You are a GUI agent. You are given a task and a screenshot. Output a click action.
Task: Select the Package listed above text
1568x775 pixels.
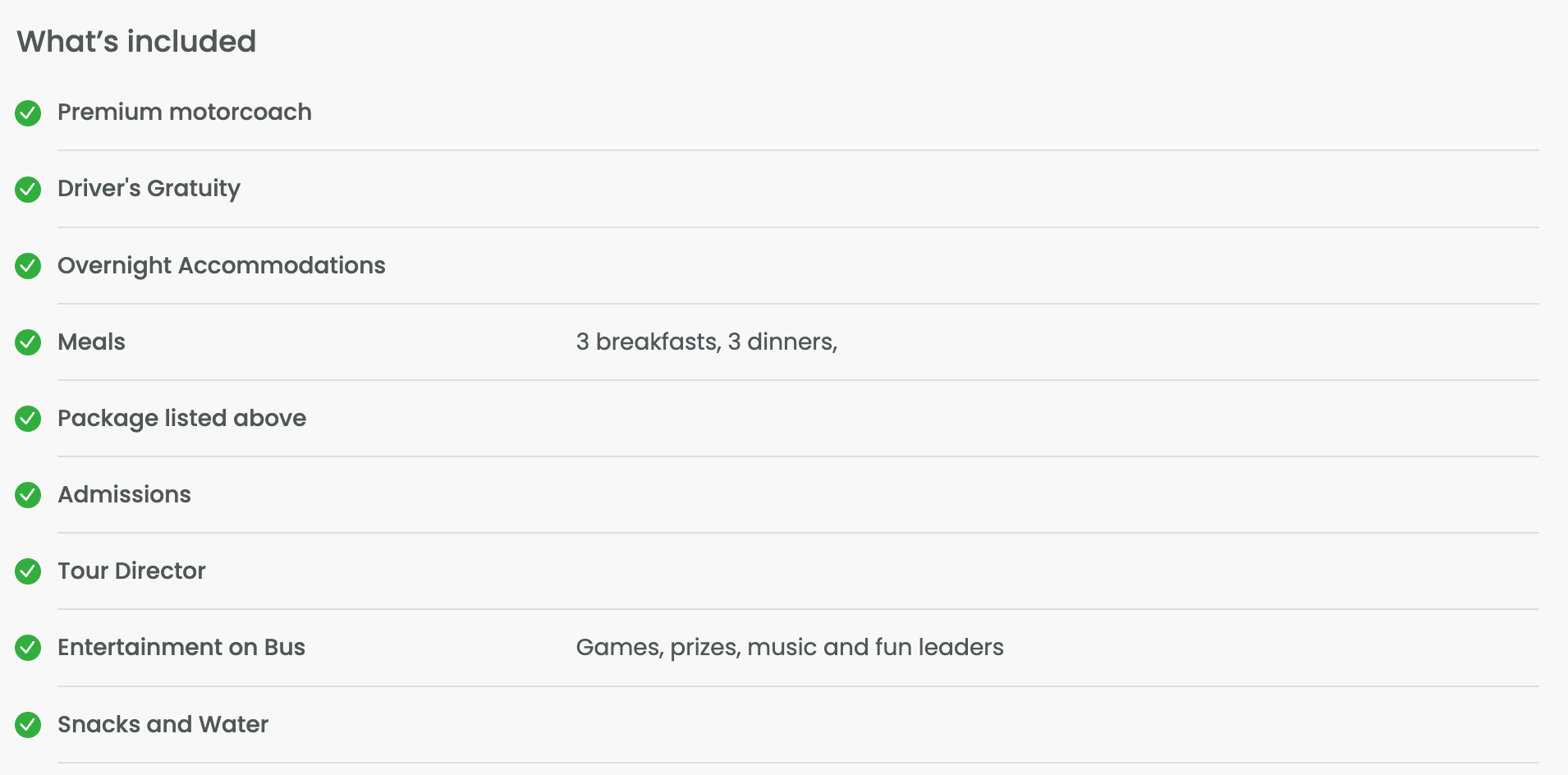(181, 419)
